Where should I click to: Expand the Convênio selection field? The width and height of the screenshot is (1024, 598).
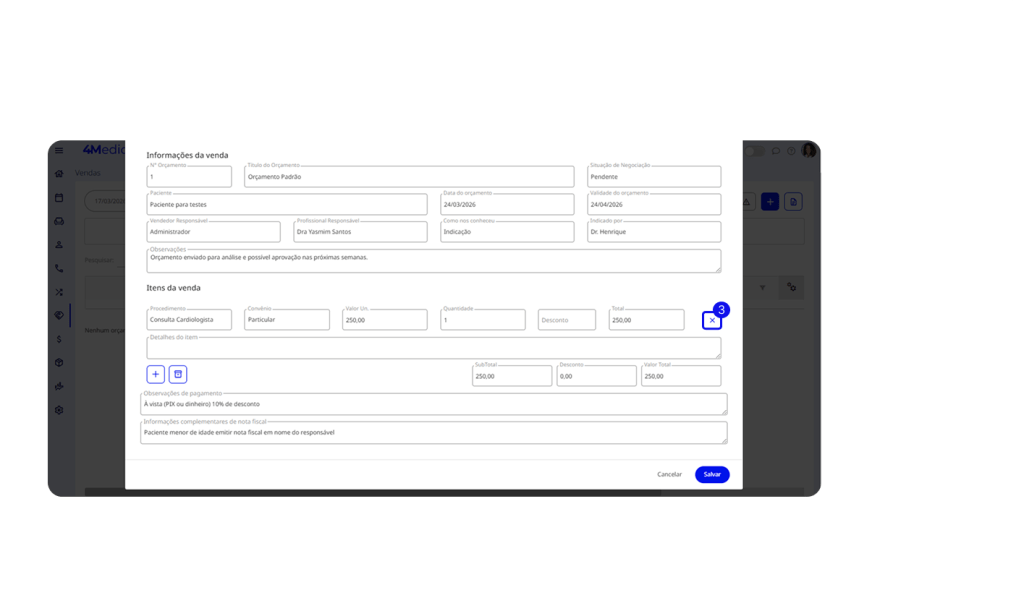pyautogui.click(x=287, y=320)
